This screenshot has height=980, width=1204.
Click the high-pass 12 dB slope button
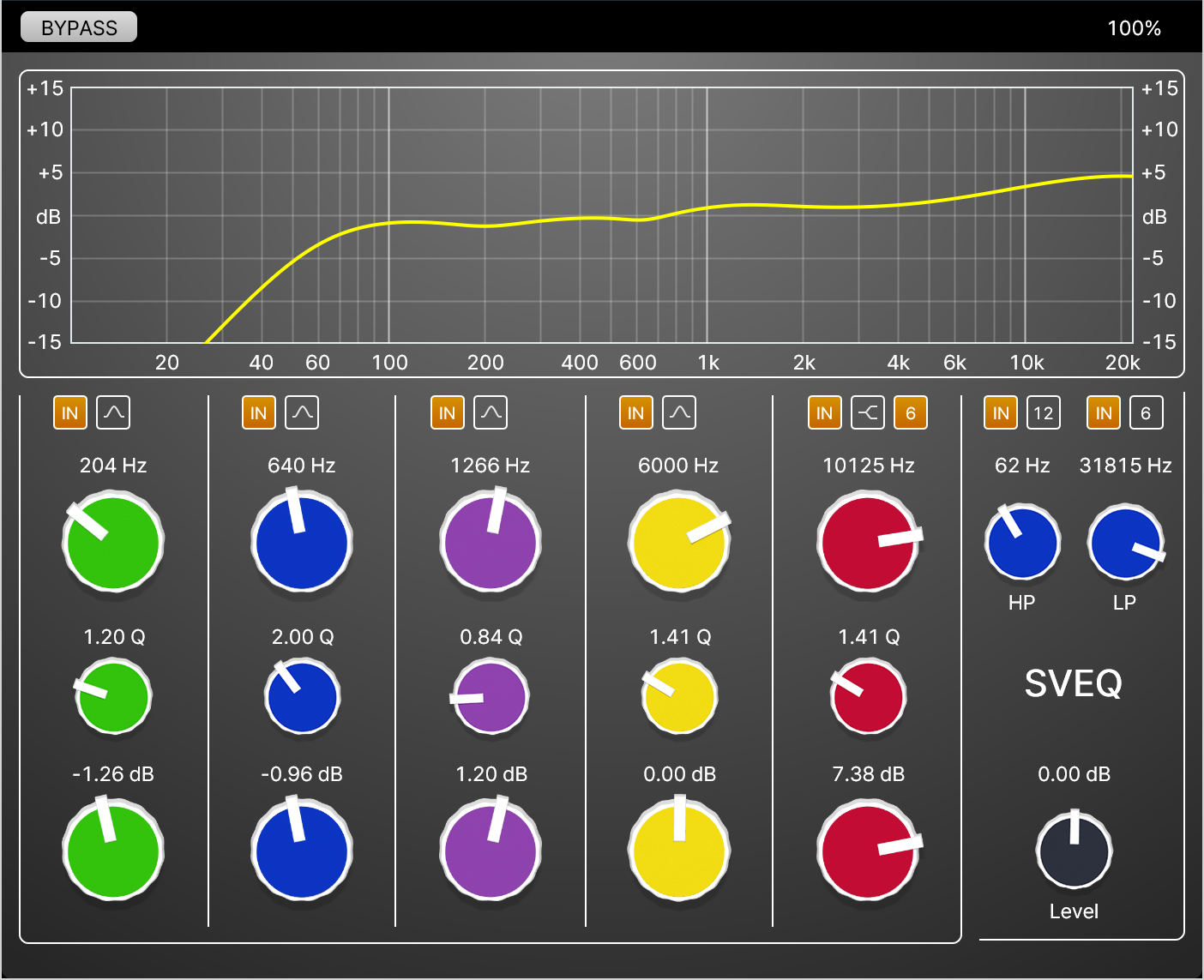1044,412
